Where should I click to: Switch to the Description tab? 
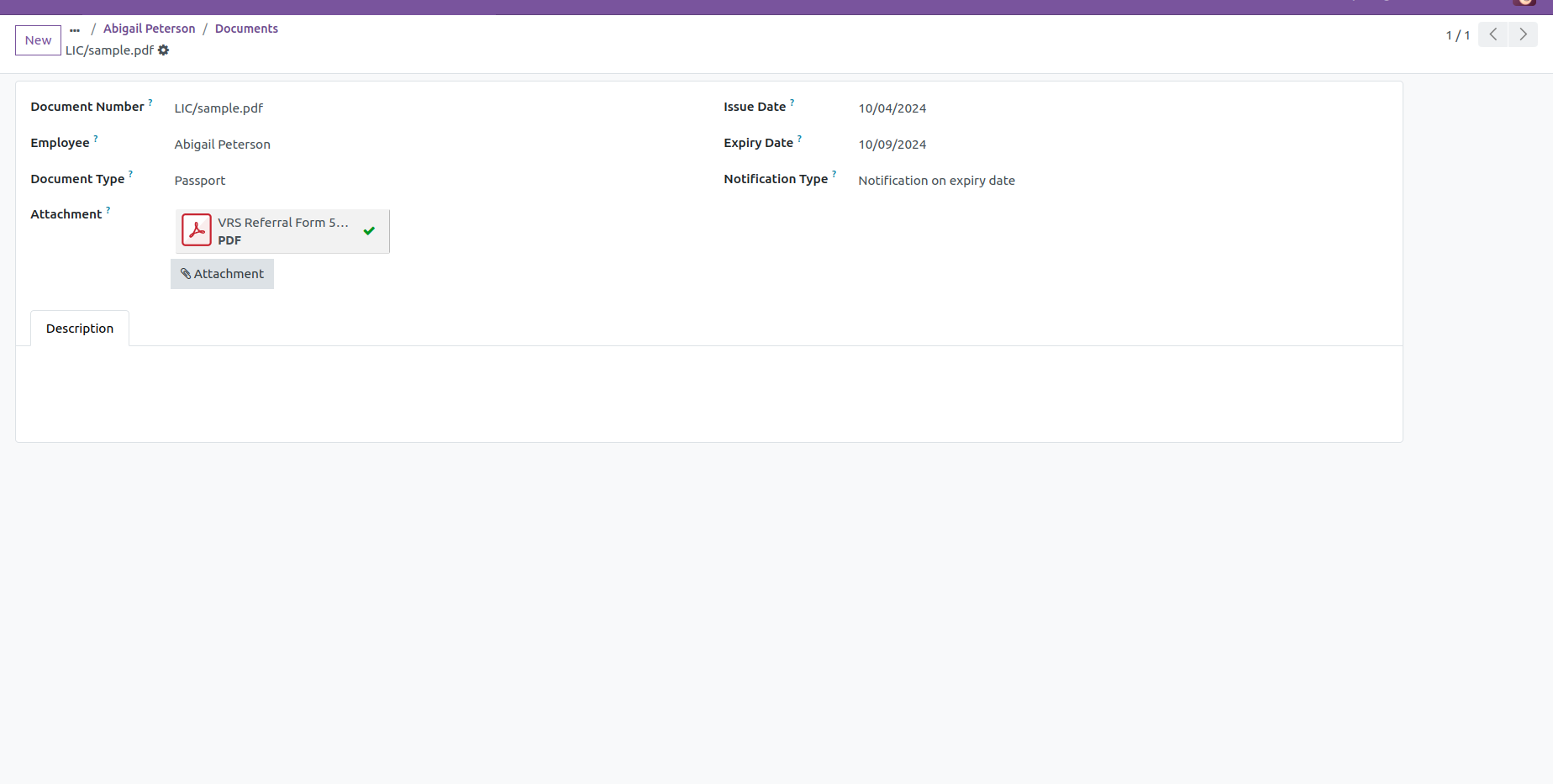(x=80, y=329)
